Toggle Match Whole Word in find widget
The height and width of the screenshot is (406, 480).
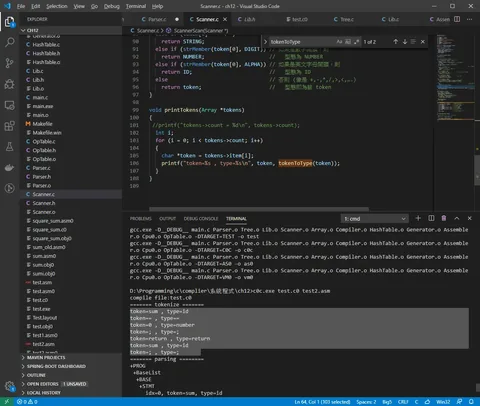tap(348, 42)
